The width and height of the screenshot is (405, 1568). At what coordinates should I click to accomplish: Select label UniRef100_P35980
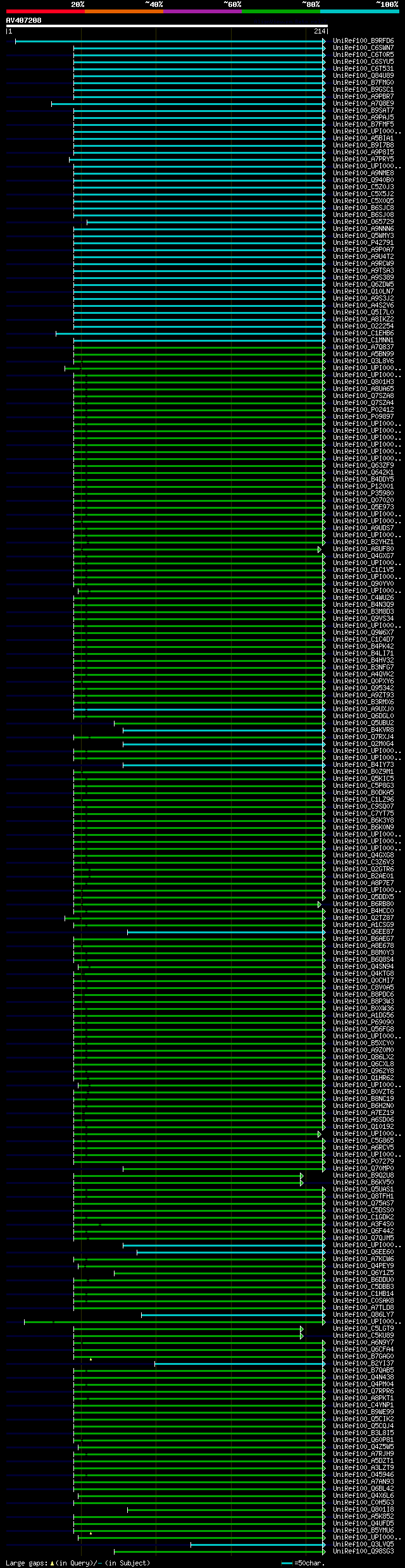point(363,494)
